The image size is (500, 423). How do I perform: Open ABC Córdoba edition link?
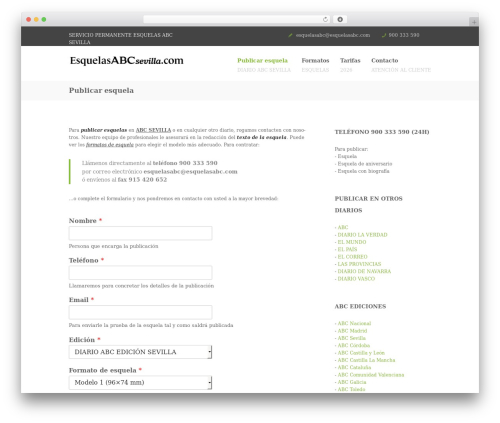[354, 345]
